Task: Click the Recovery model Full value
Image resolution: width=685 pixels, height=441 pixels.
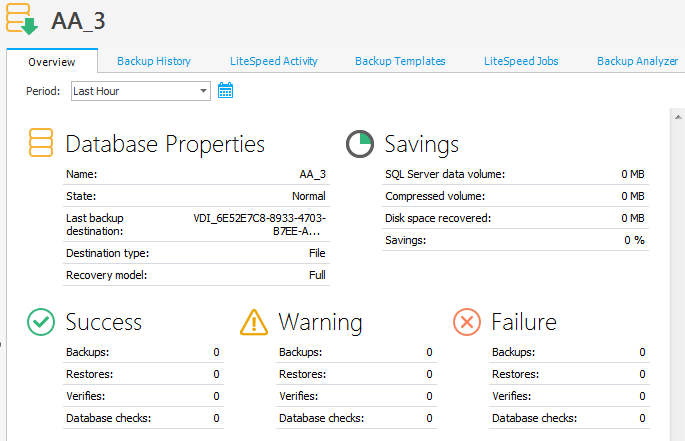Action: click(316, 275)
